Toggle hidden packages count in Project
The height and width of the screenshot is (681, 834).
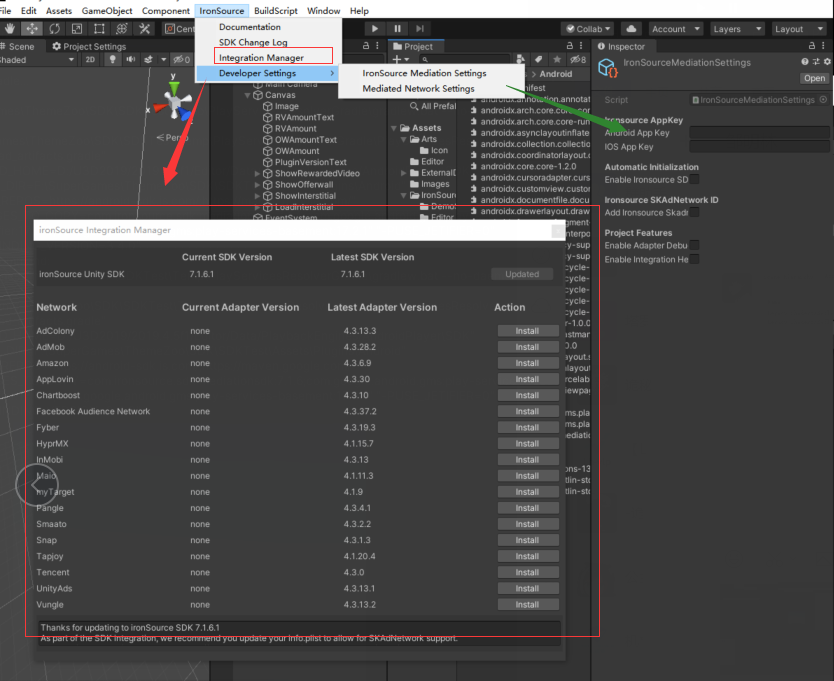577,60
